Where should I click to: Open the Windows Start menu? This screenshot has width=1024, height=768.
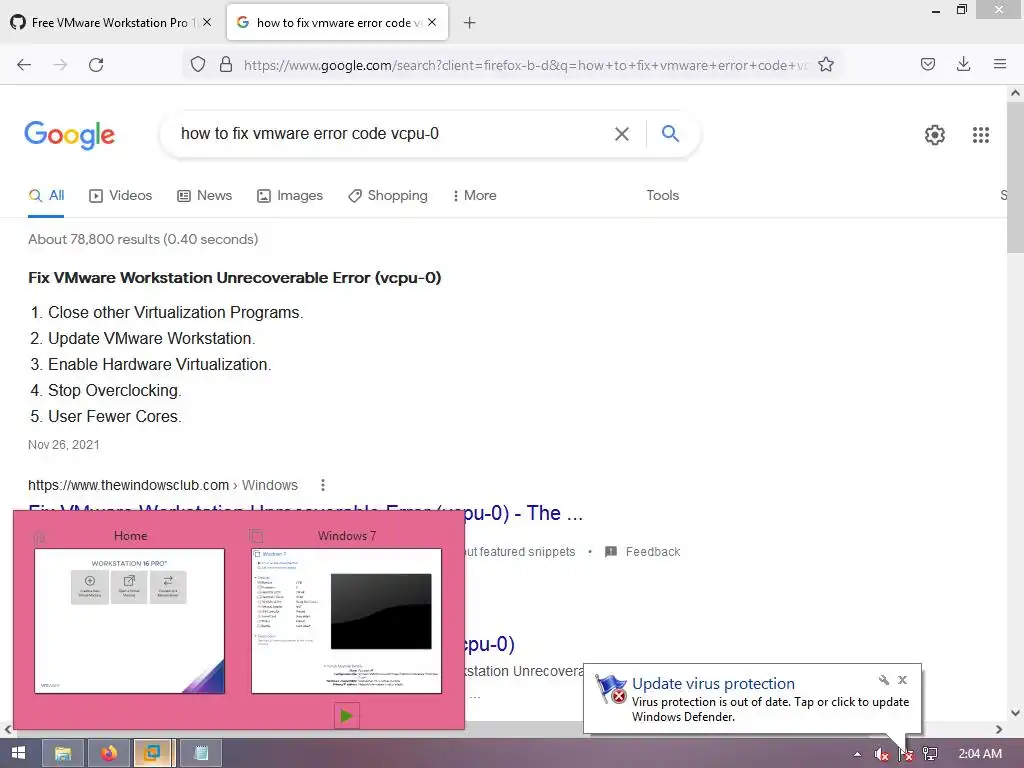click(18, 753)
